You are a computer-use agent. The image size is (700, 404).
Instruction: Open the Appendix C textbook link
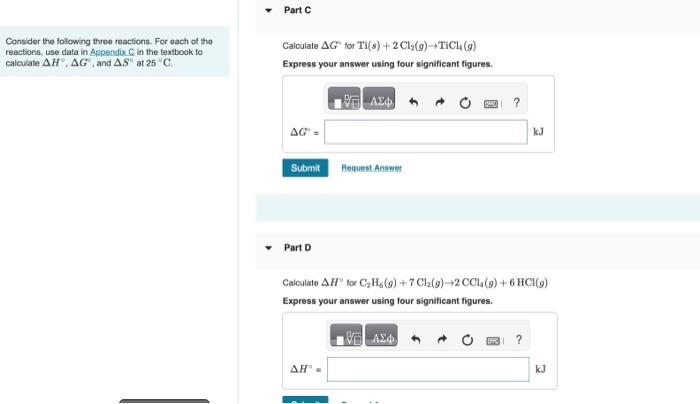pyautogui.click(x=112, y=52)
